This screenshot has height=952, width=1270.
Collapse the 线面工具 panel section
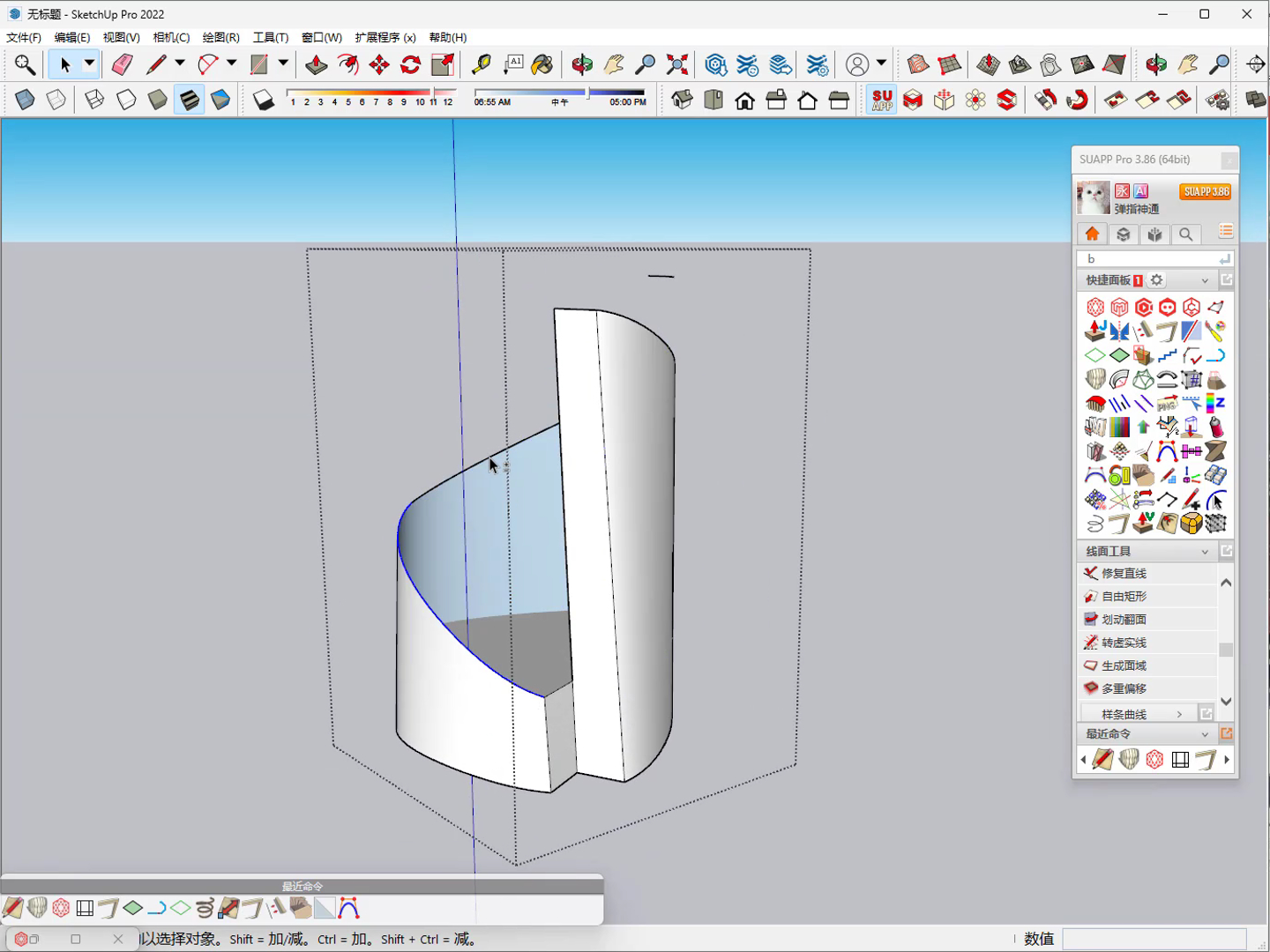1205,551
